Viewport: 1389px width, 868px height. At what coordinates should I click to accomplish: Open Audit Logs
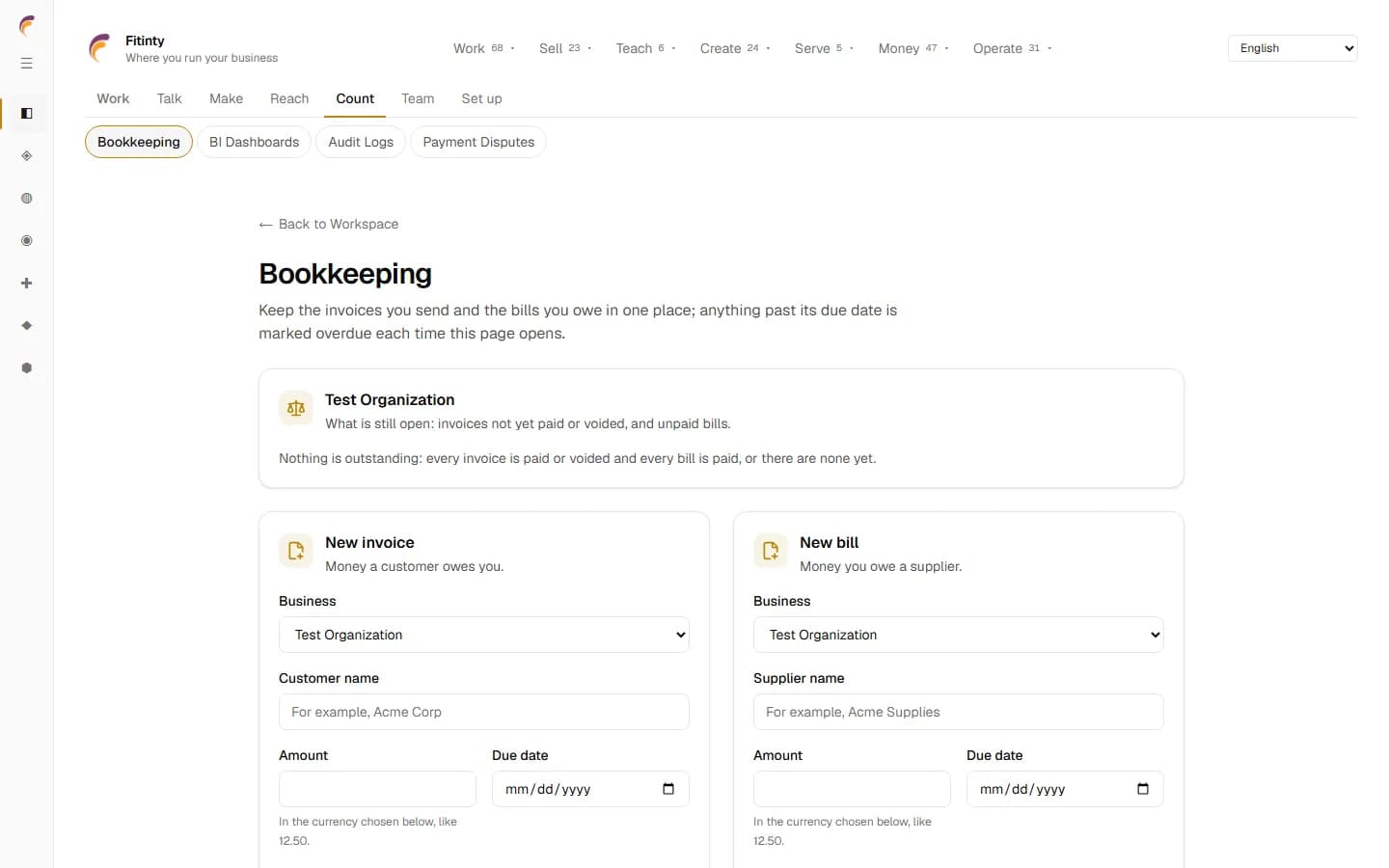click(x=361, y=142)
